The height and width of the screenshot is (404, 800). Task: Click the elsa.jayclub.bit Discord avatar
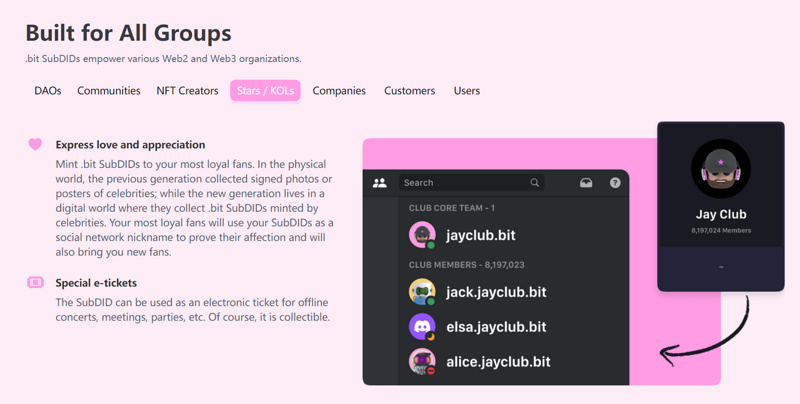pos(422,326)
